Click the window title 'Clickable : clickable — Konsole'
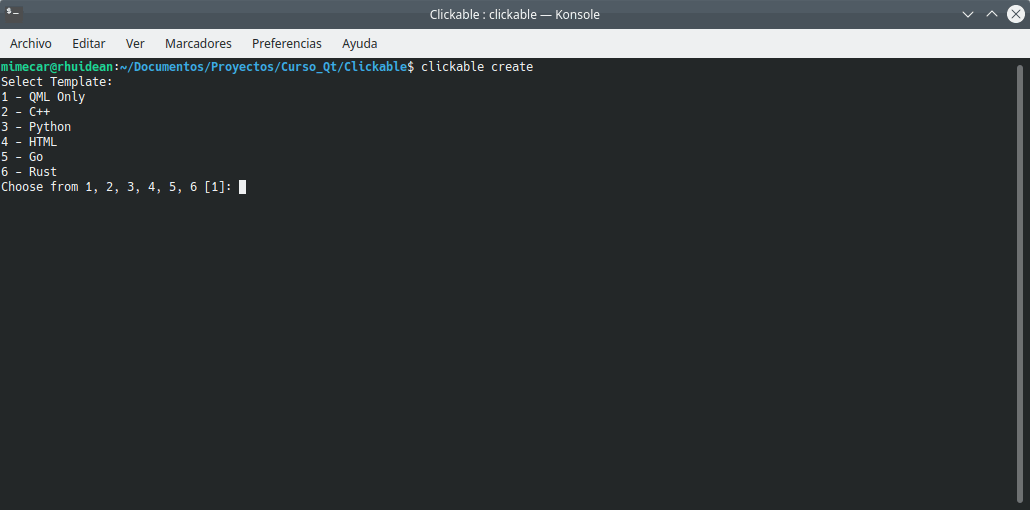1030x510 pixels. pyautogui.click(x=514, y=14)
